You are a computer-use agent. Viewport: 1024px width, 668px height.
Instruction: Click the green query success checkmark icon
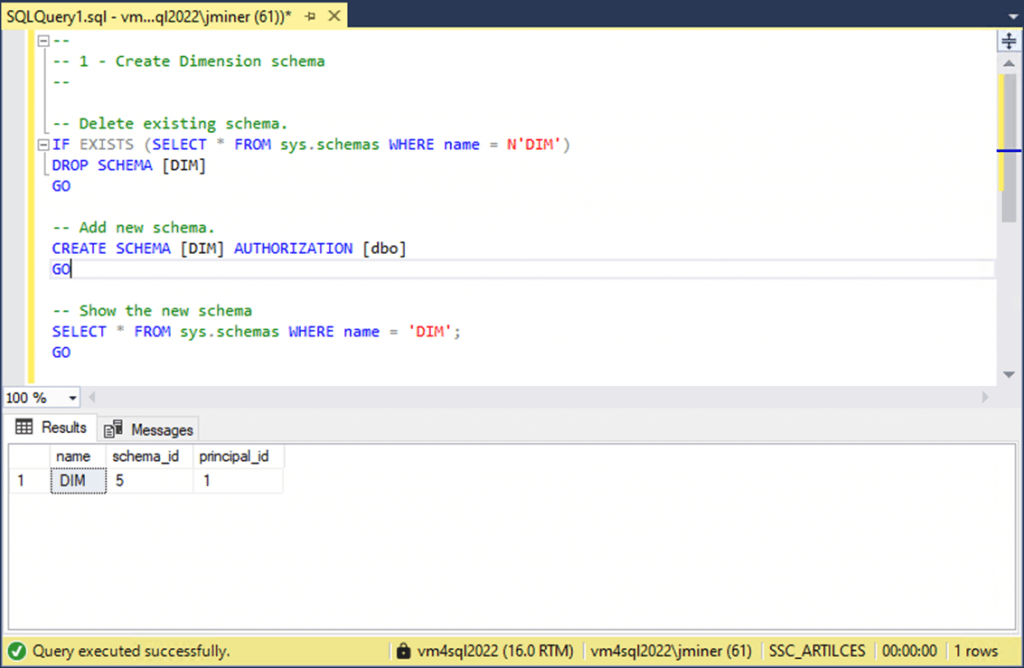pos(17,651)
